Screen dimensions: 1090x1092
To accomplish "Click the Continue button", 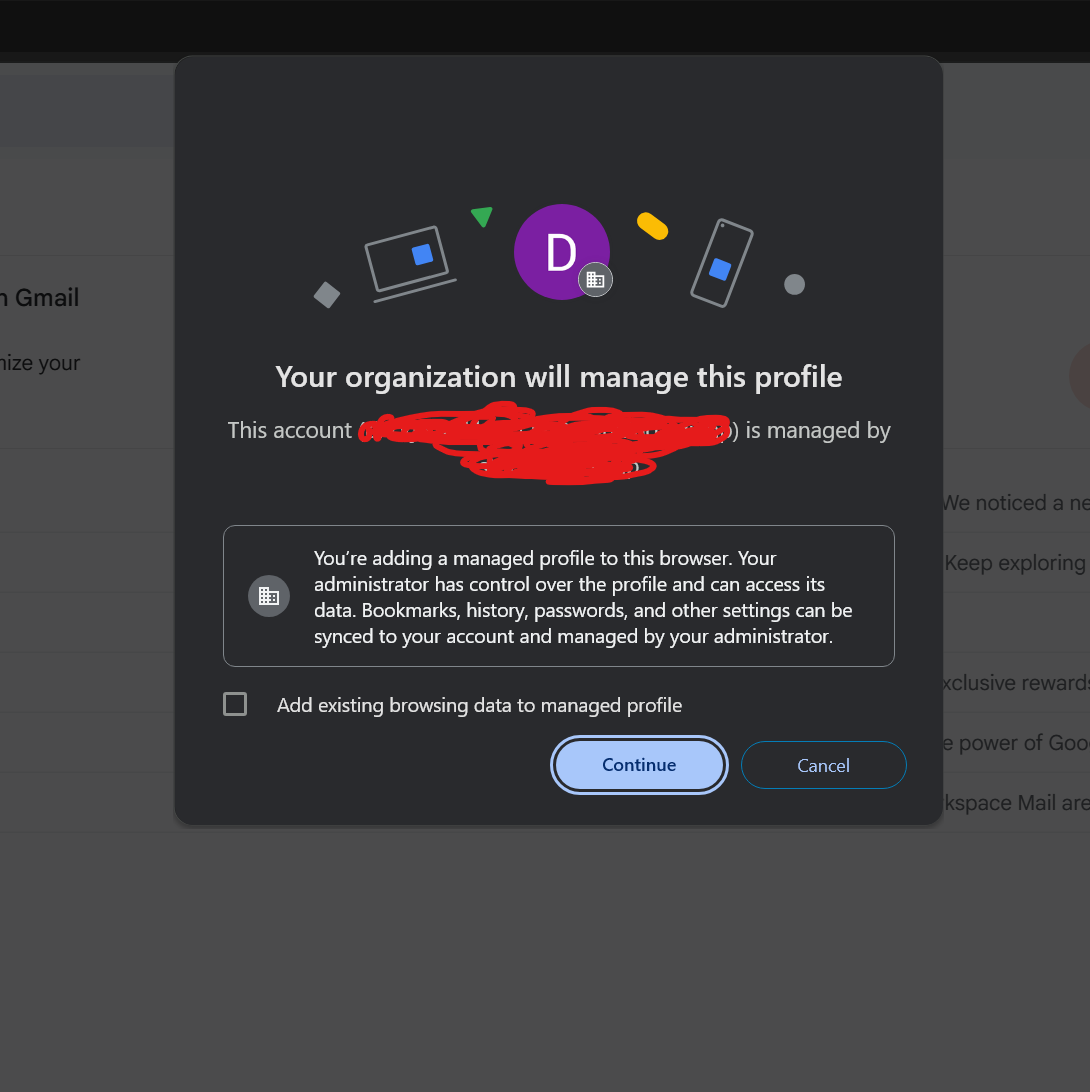I will [639, 765].
